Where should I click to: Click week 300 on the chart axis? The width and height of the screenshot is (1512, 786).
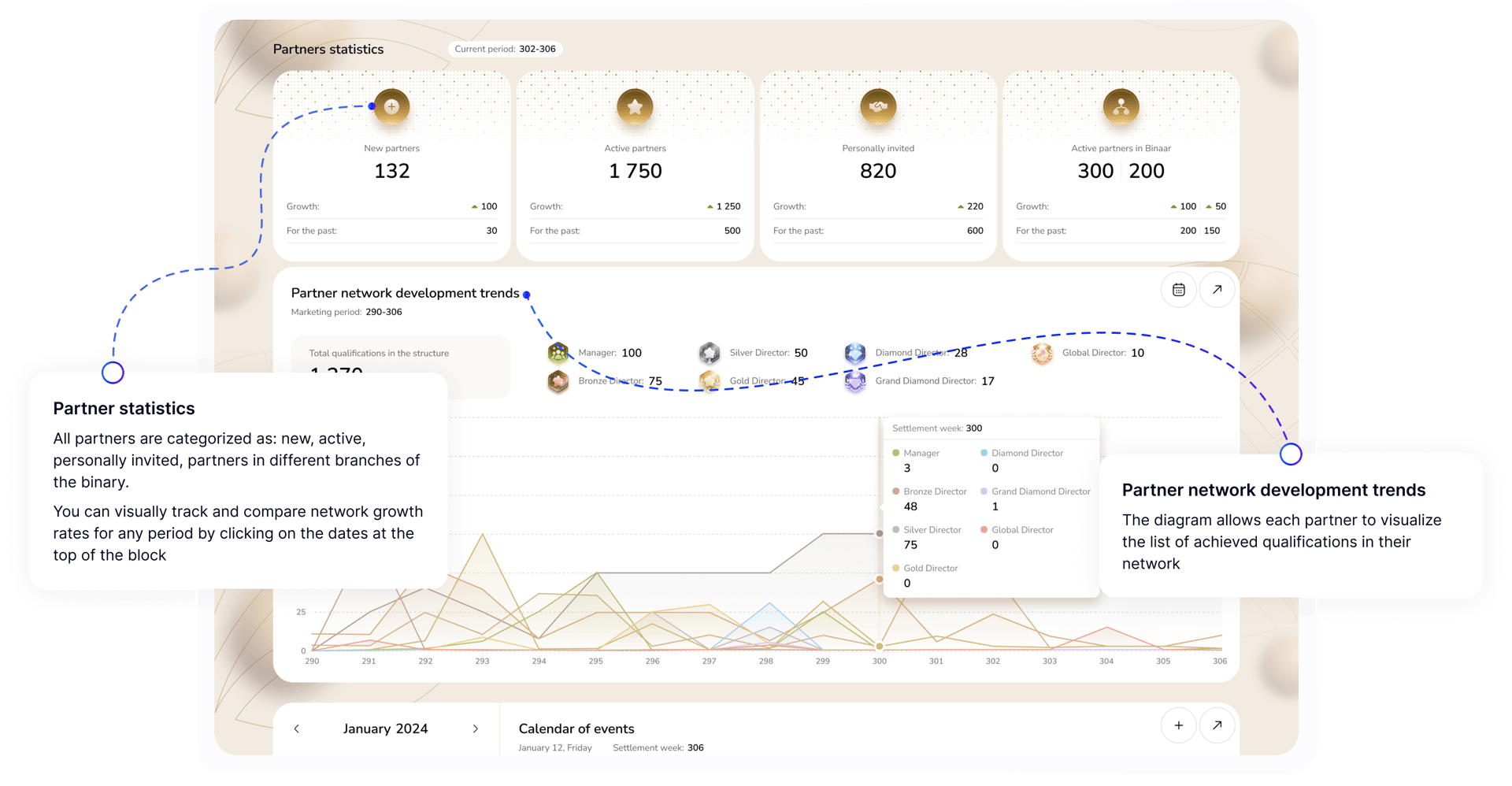click(879, 662)
